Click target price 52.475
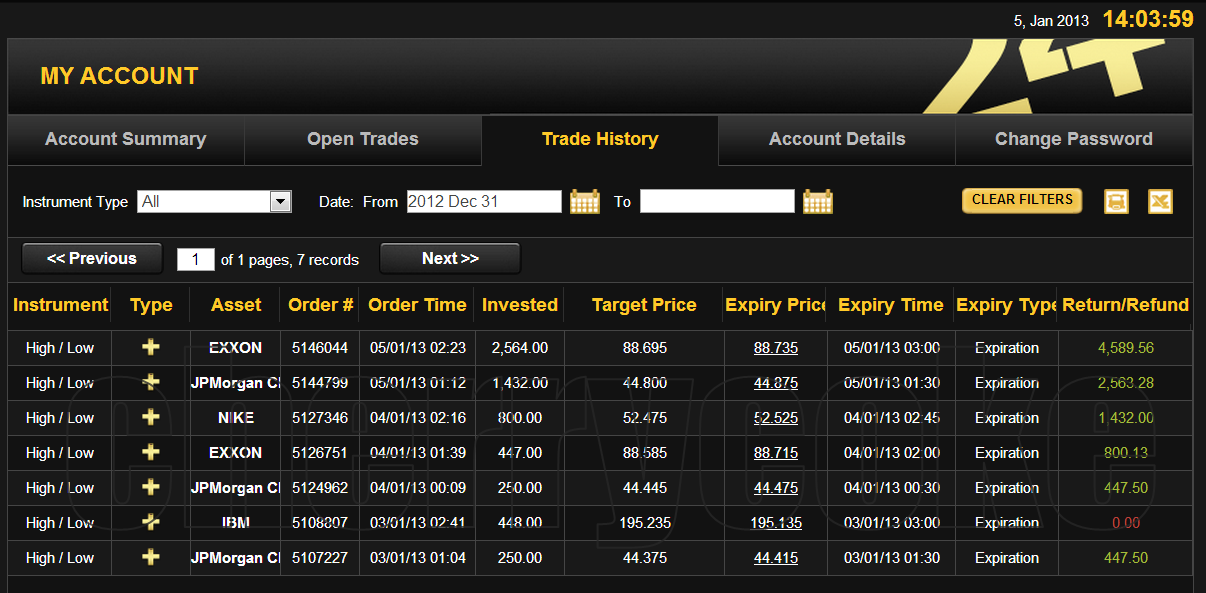 (x=644, y=418)
